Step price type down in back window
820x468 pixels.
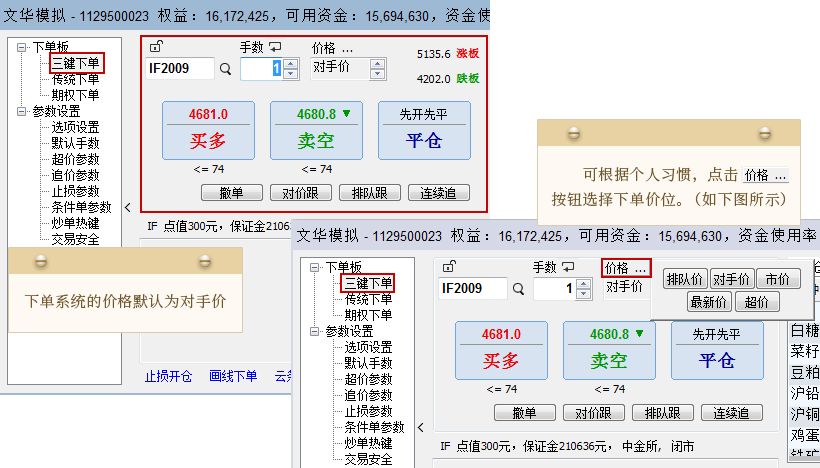pyautogui.click(x=377, y=74)
